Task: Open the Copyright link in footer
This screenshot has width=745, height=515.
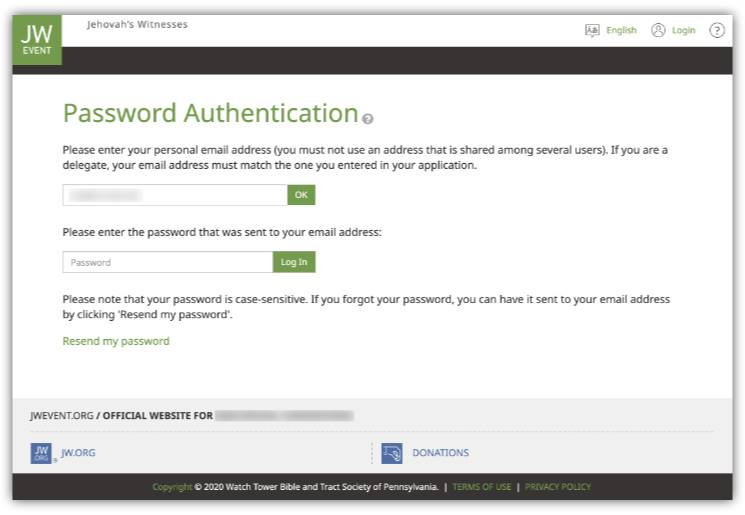Action: (172, 487)
